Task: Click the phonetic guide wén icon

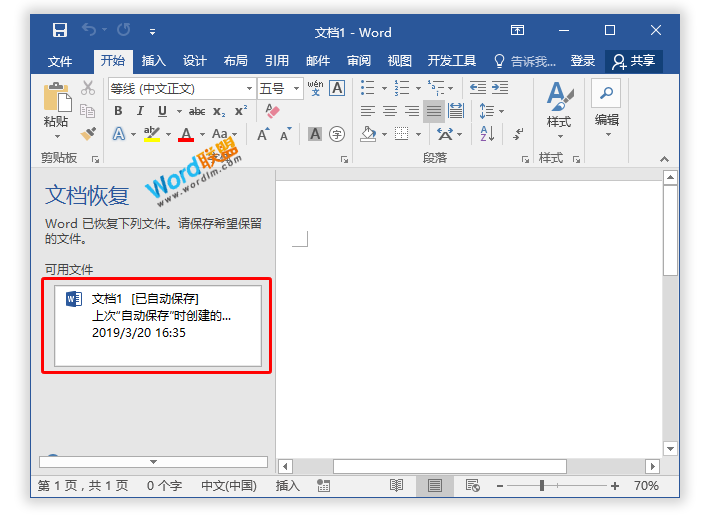Action: [315, 88]
